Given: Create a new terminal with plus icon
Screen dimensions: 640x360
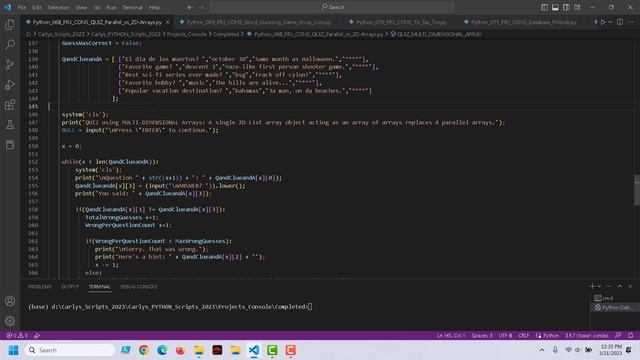Looking at the screenshot, I should coord(592,287).
